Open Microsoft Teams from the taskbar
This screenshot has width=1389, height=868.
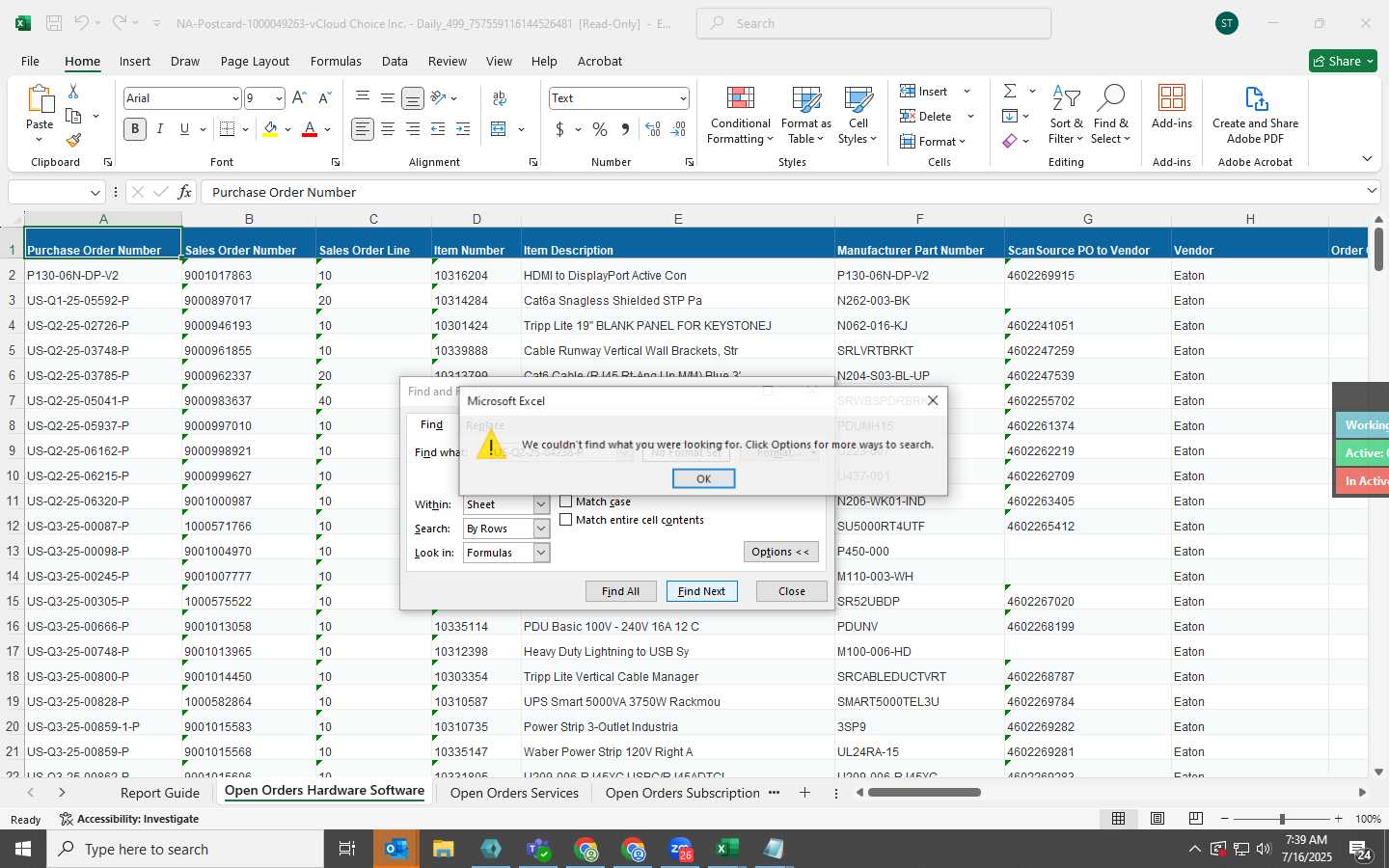pos(538,849)
